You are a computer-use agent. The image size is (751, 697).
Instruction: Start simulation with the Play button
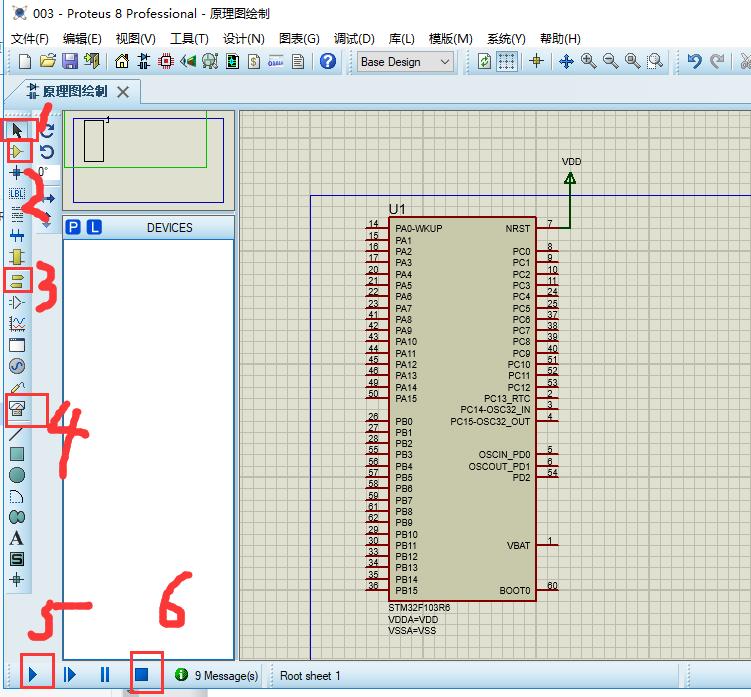33,674
